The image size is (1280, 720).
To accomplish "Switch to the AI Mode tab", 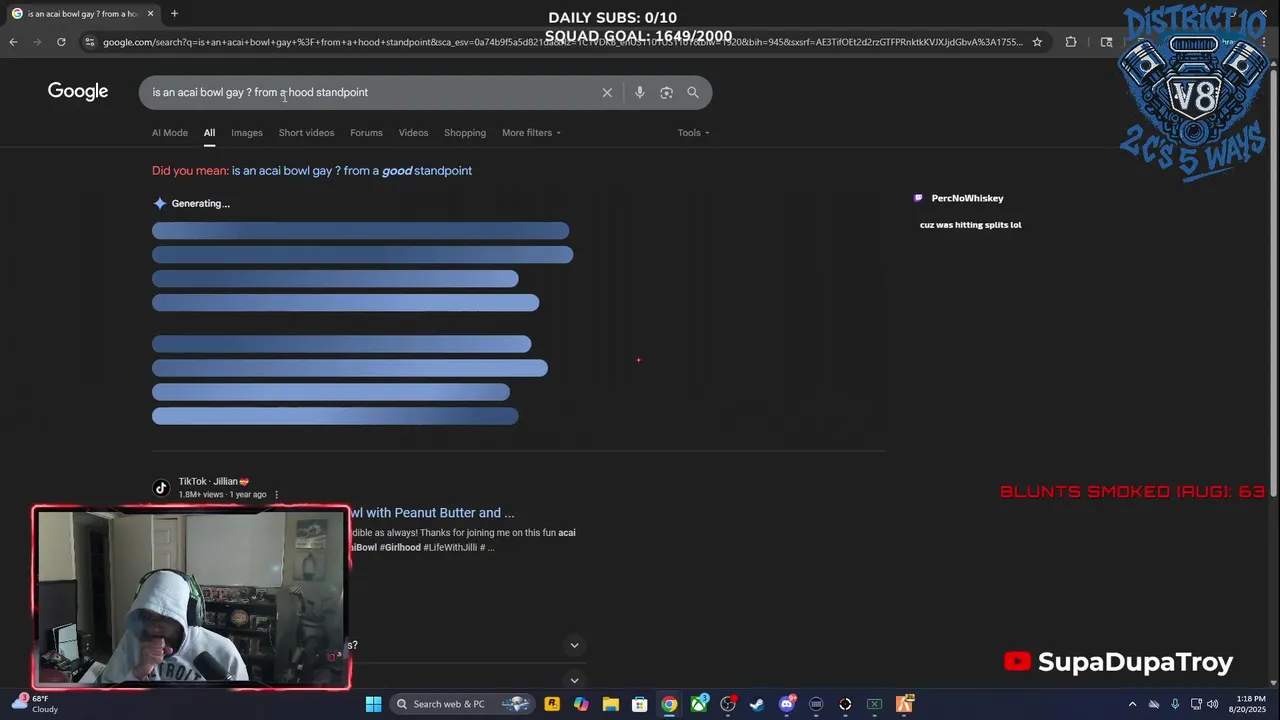I will coord(170,132).
